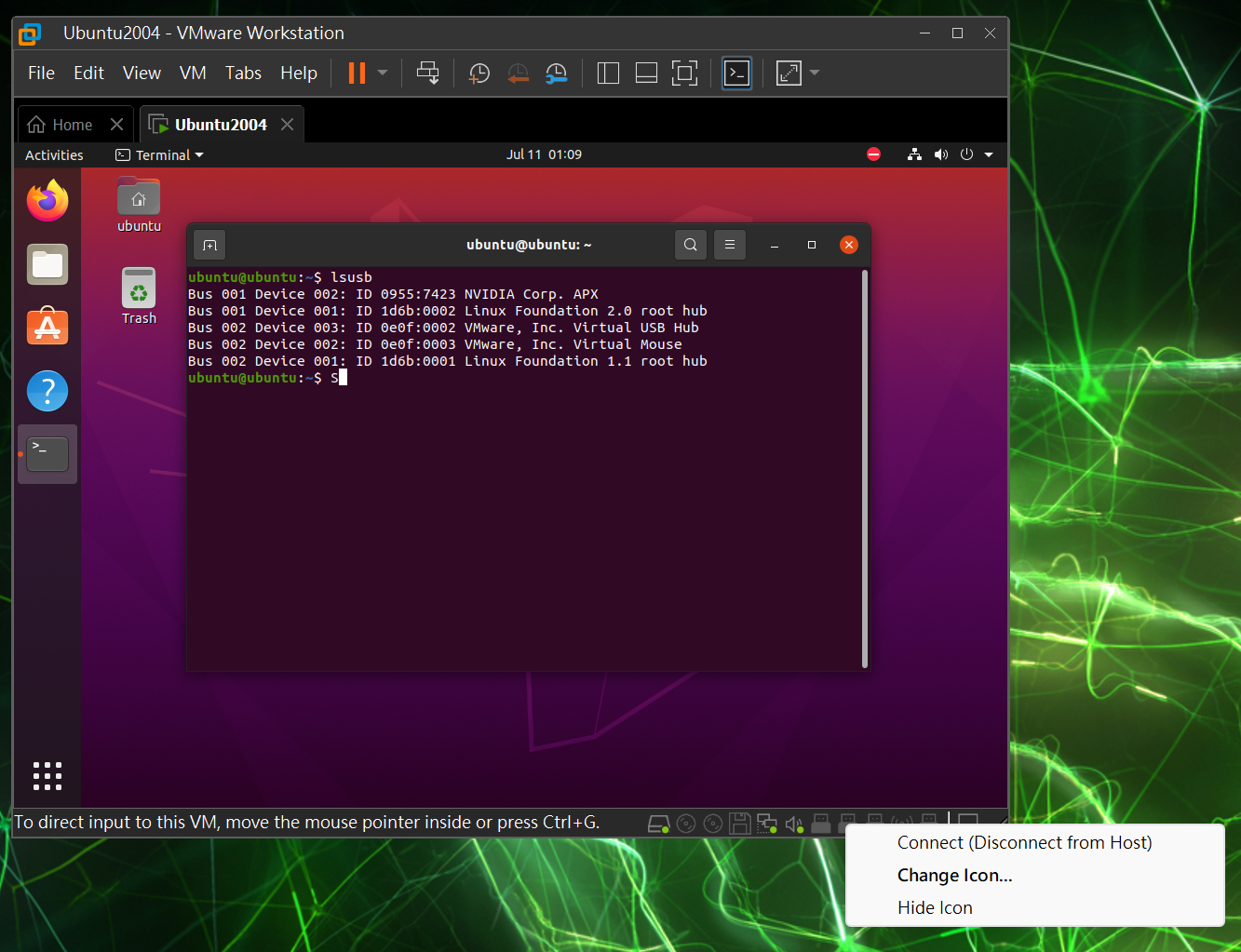Click Send Ctrl+Alt+Del toolbar icon
Screen dimensions: 1241x952
tap(427, 74)
